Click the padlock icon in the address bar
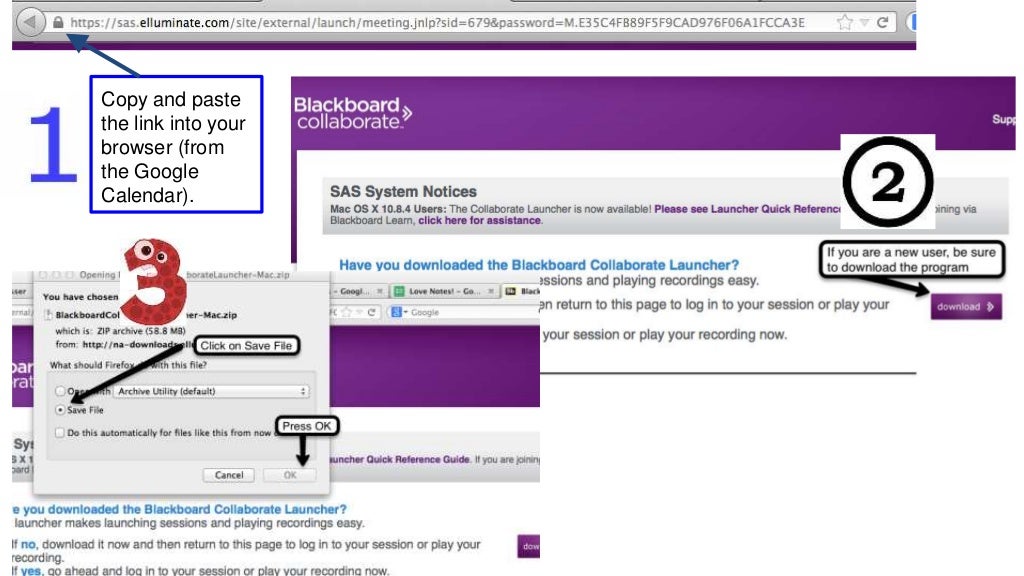The image size is (1024, 576). point(58,22)
